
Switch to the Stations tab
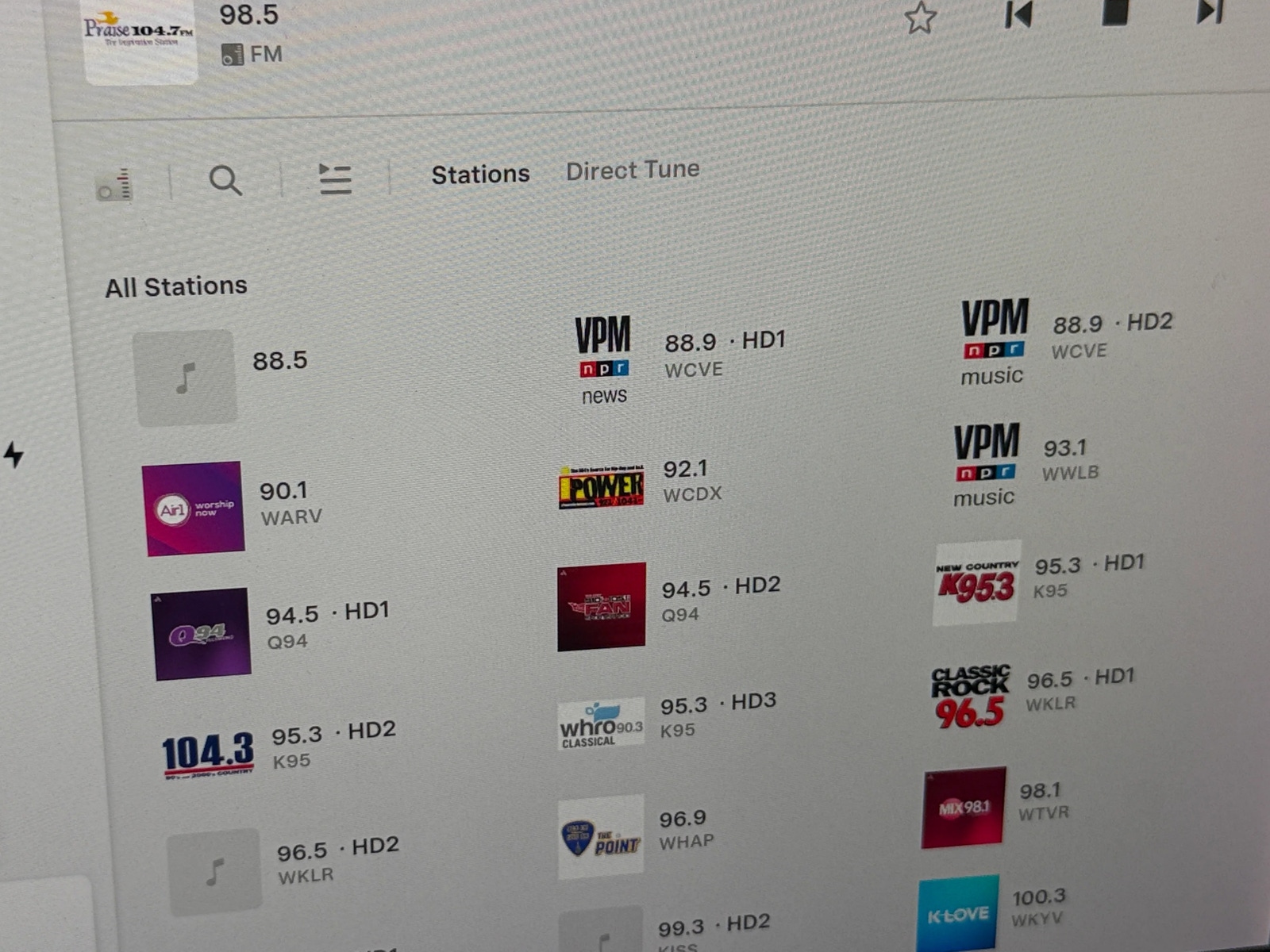click(480, 175)
